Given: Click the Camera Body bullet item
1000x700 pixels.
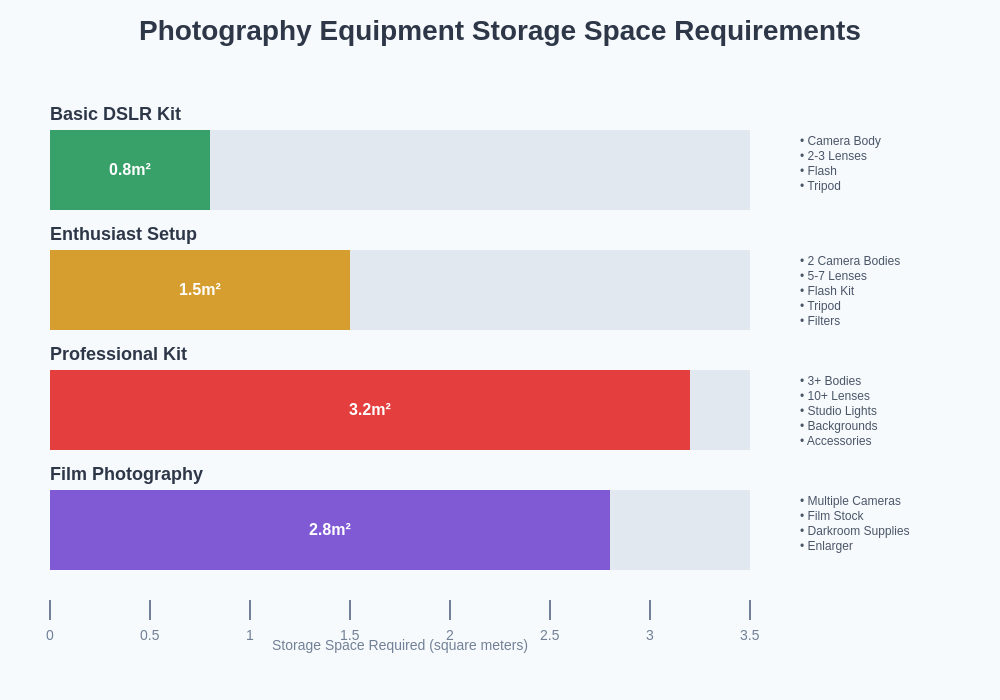Looking at the screenshot, I should [x=840, y=141].
